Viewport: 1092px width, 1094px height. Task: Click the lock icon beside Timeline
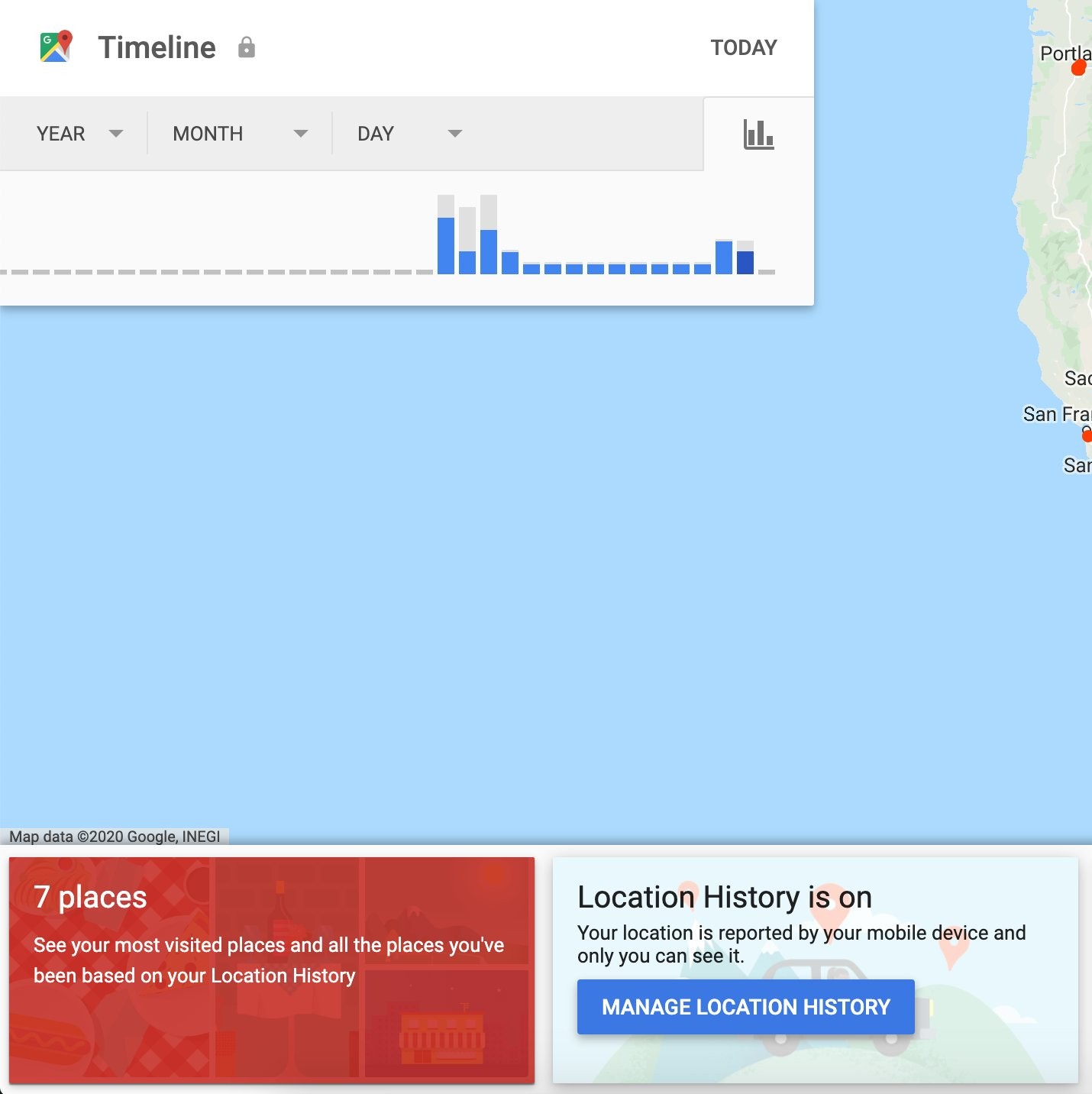pos(246,47)
